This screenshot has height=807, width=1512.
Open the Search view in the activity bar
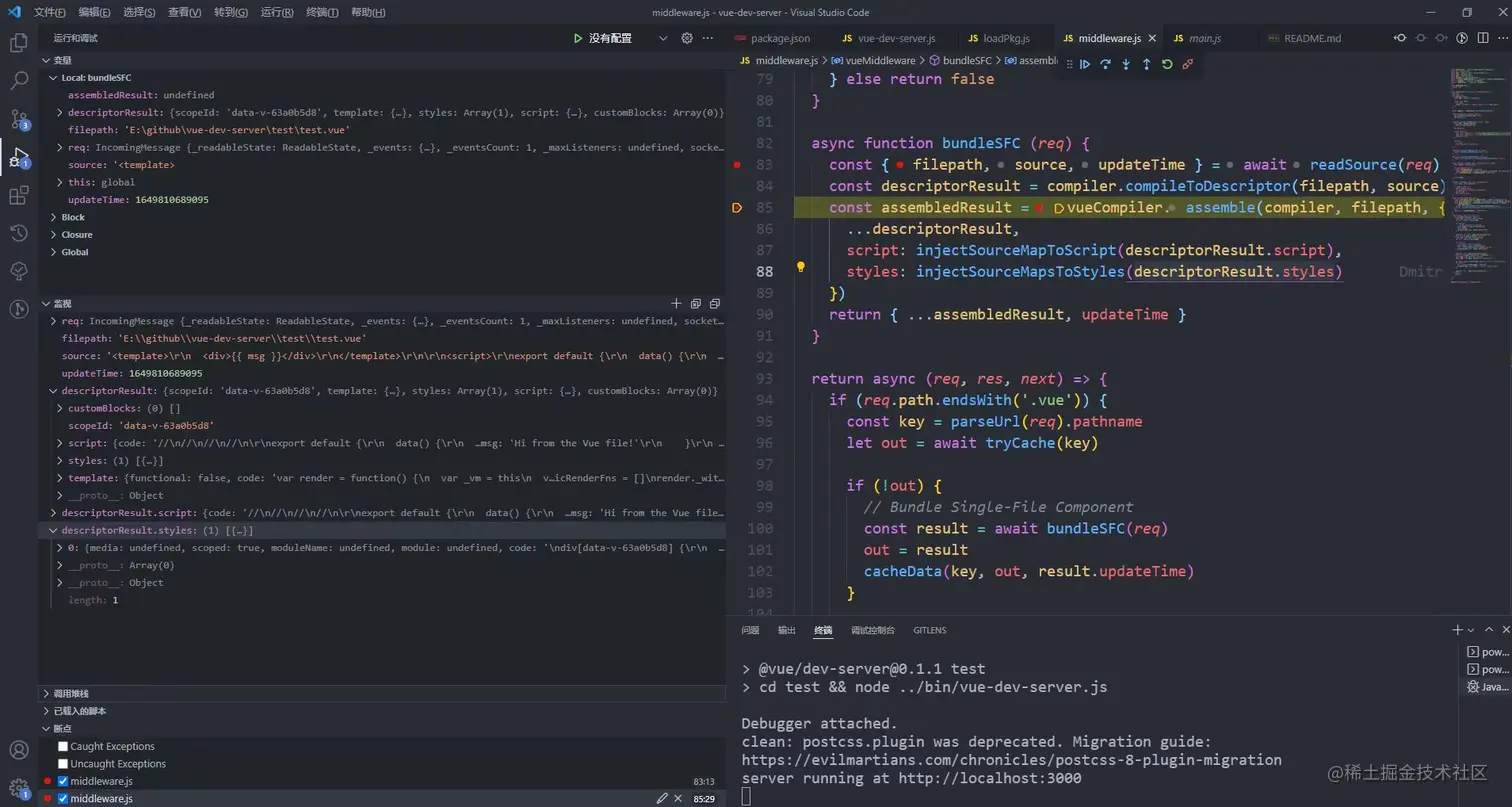click(x=18, y=81)
